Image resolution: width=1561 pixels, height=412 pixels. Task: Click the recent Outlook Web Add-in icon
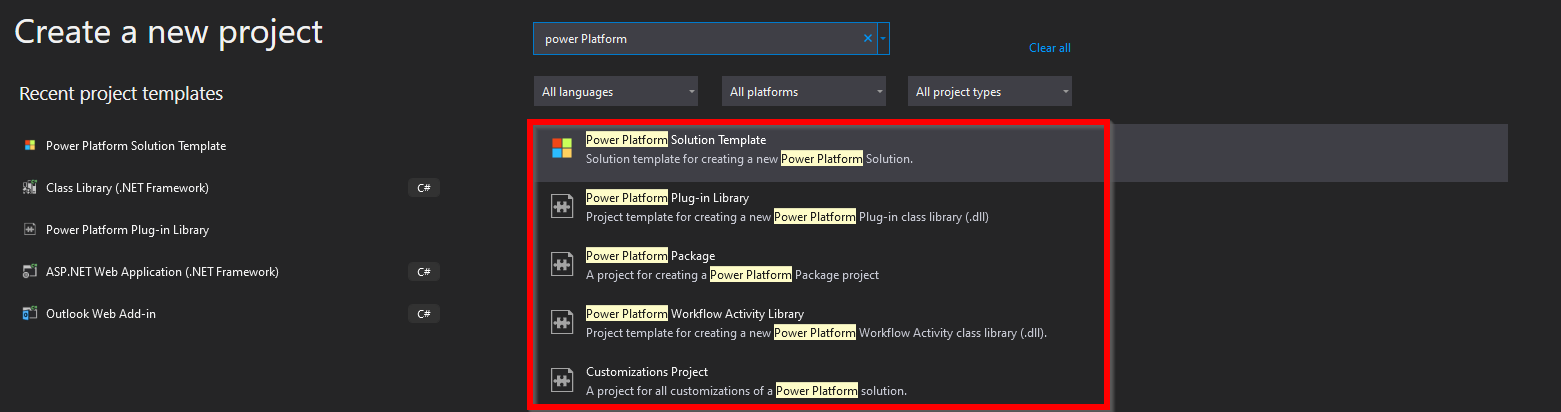tap(29, 314)
